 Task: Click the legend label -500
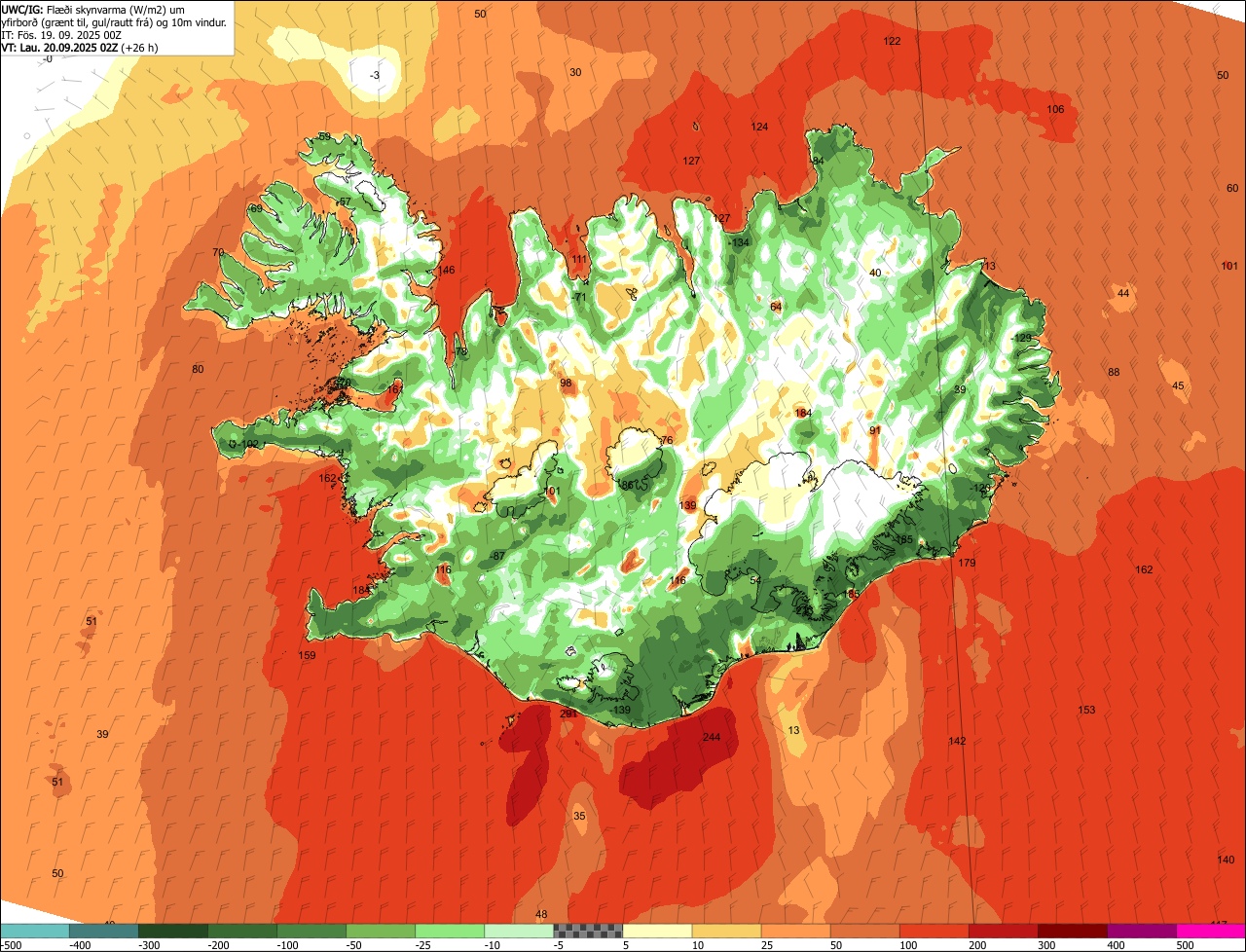pyautogui.click(x=13, y=945)
